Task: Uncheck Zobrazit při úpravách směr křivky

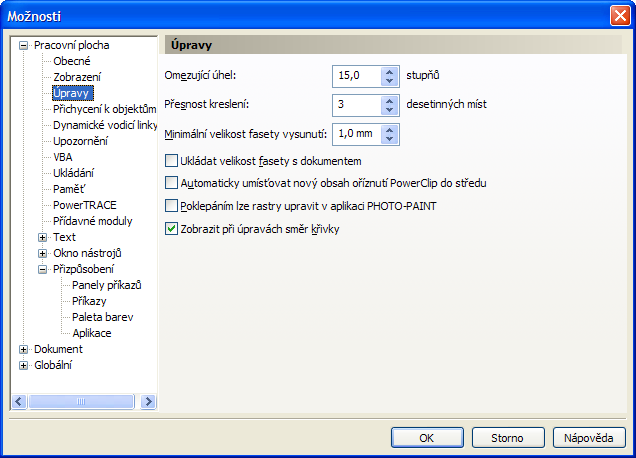Action: tap(171, 229)
